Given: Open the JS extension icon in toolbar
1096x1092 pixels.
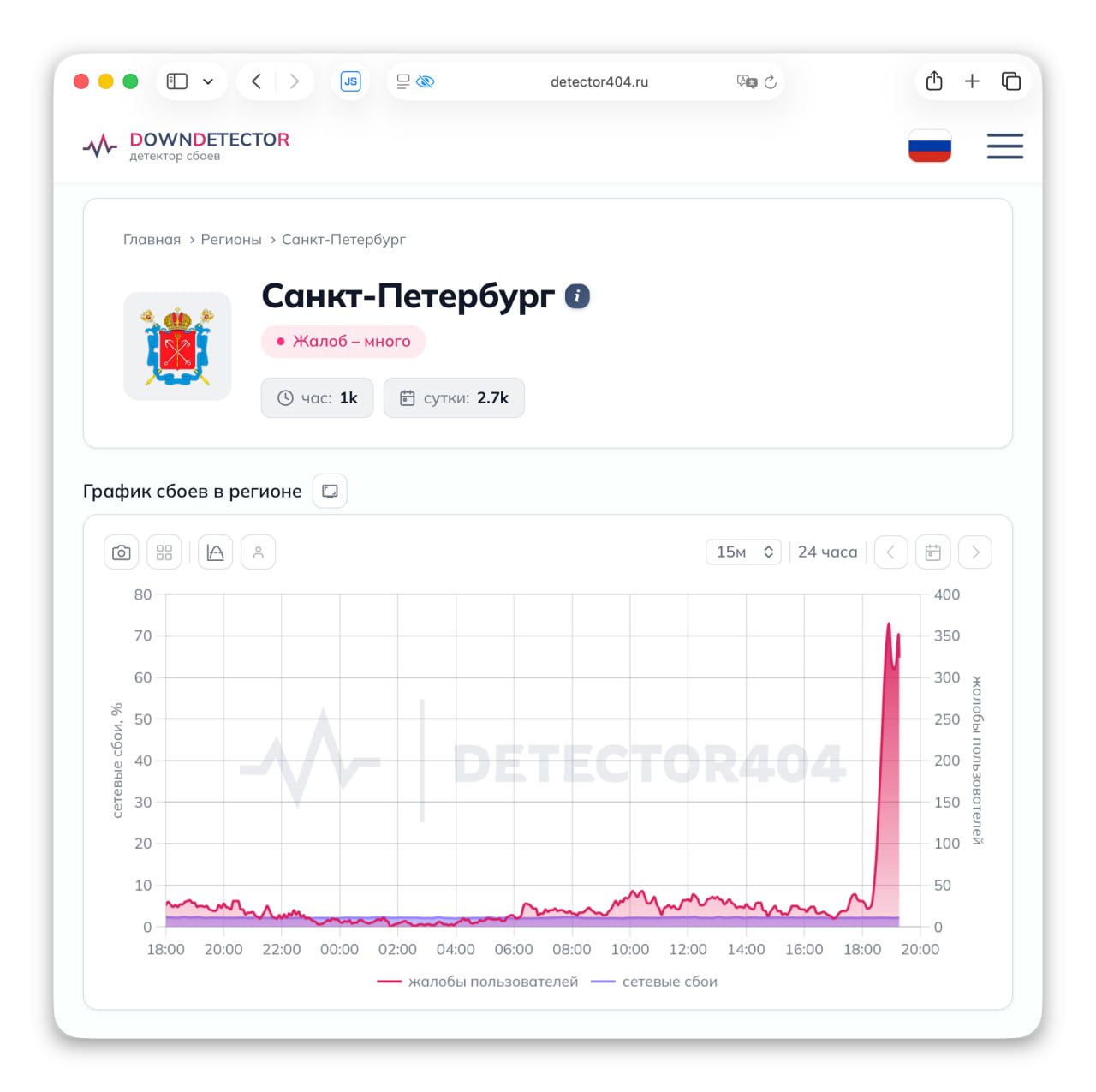Looking at the screenshot, I should point(350,81).
